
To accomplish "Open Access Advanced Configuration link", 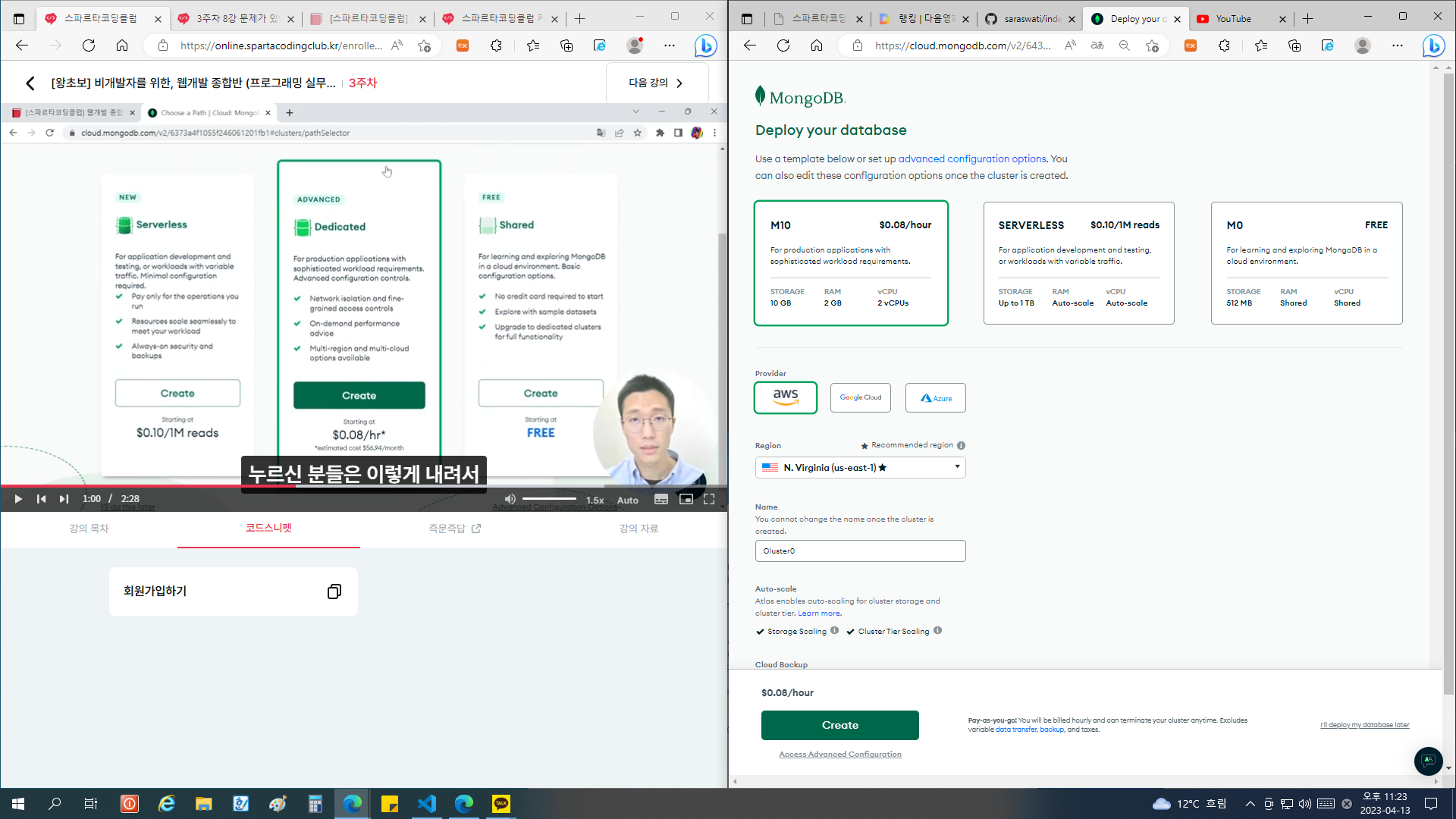I will [840, 755].
